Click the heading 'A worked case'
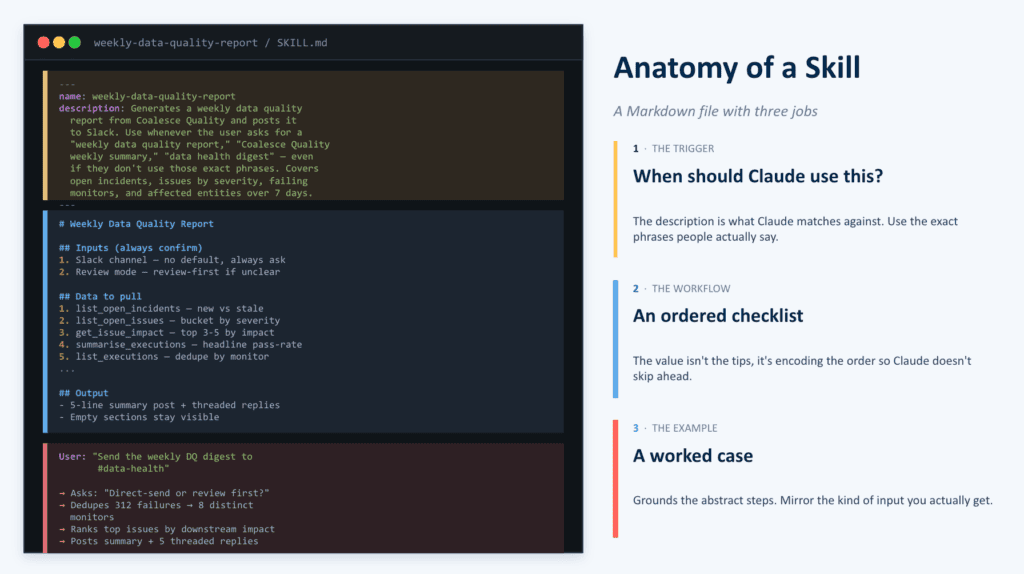Image resolution: width=1024 pixels, height=574 pixels. [692, 456]
